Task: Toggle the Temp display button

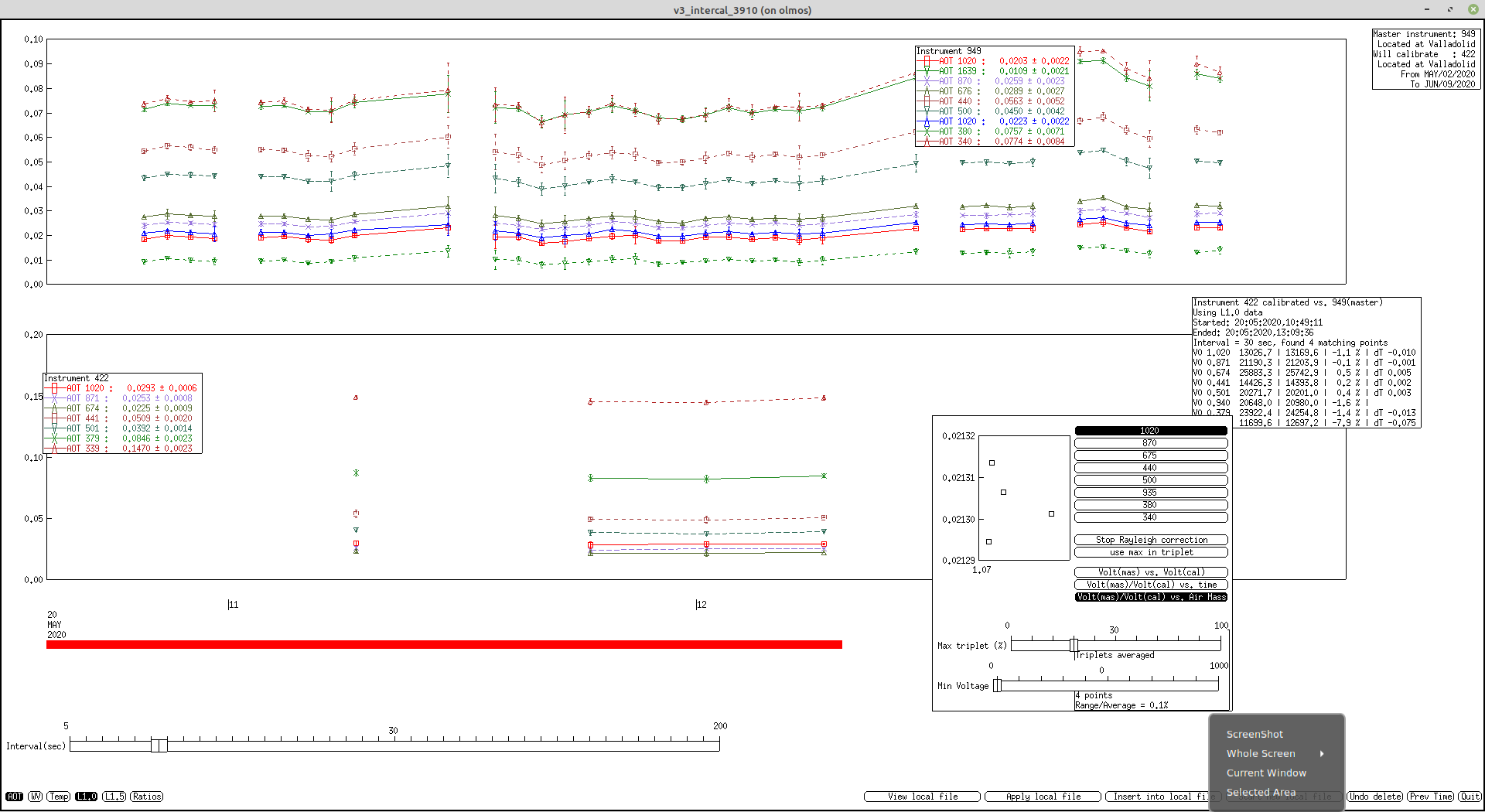Action: pos(59,797)
